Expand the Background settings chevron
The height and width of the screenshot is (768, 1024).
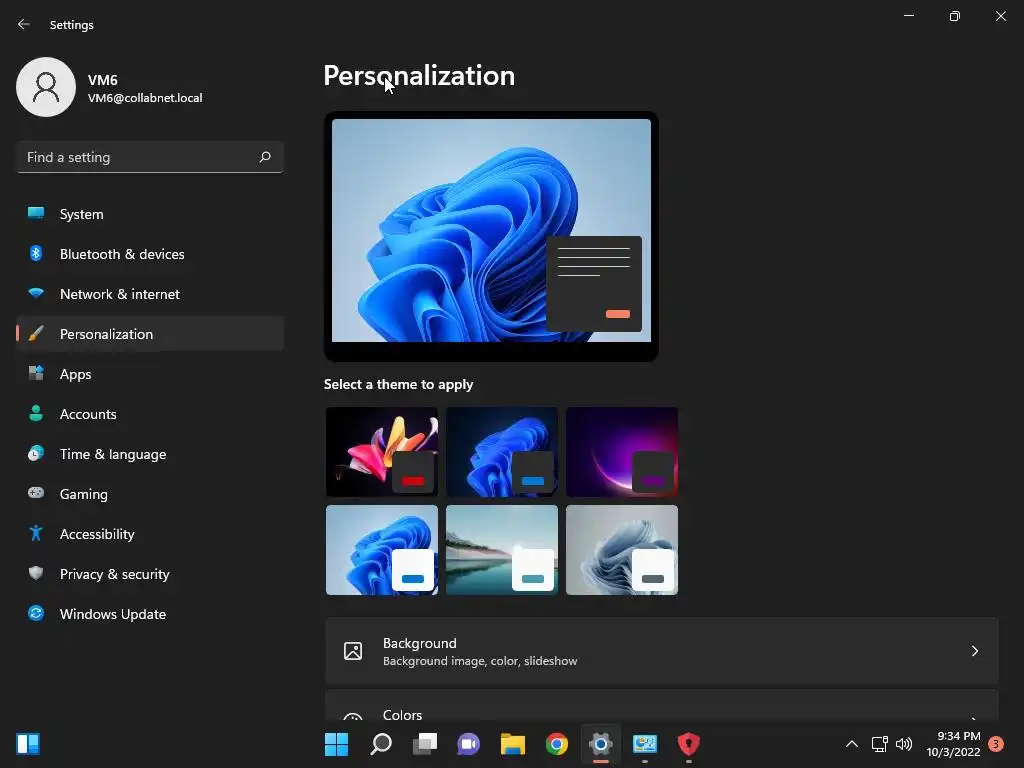pos(974,651)
